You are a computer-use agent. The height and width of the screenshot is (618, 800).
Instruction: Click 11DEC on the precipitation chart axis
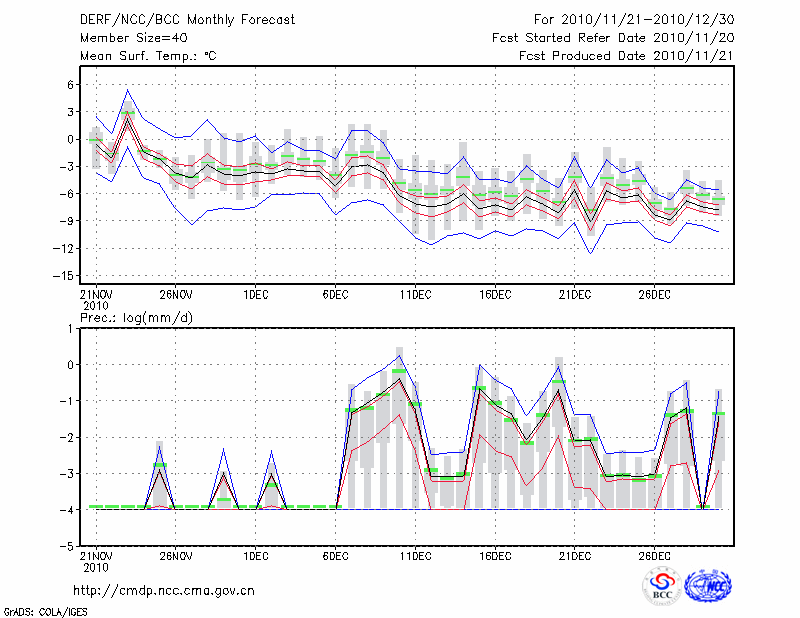click(415, 557)
